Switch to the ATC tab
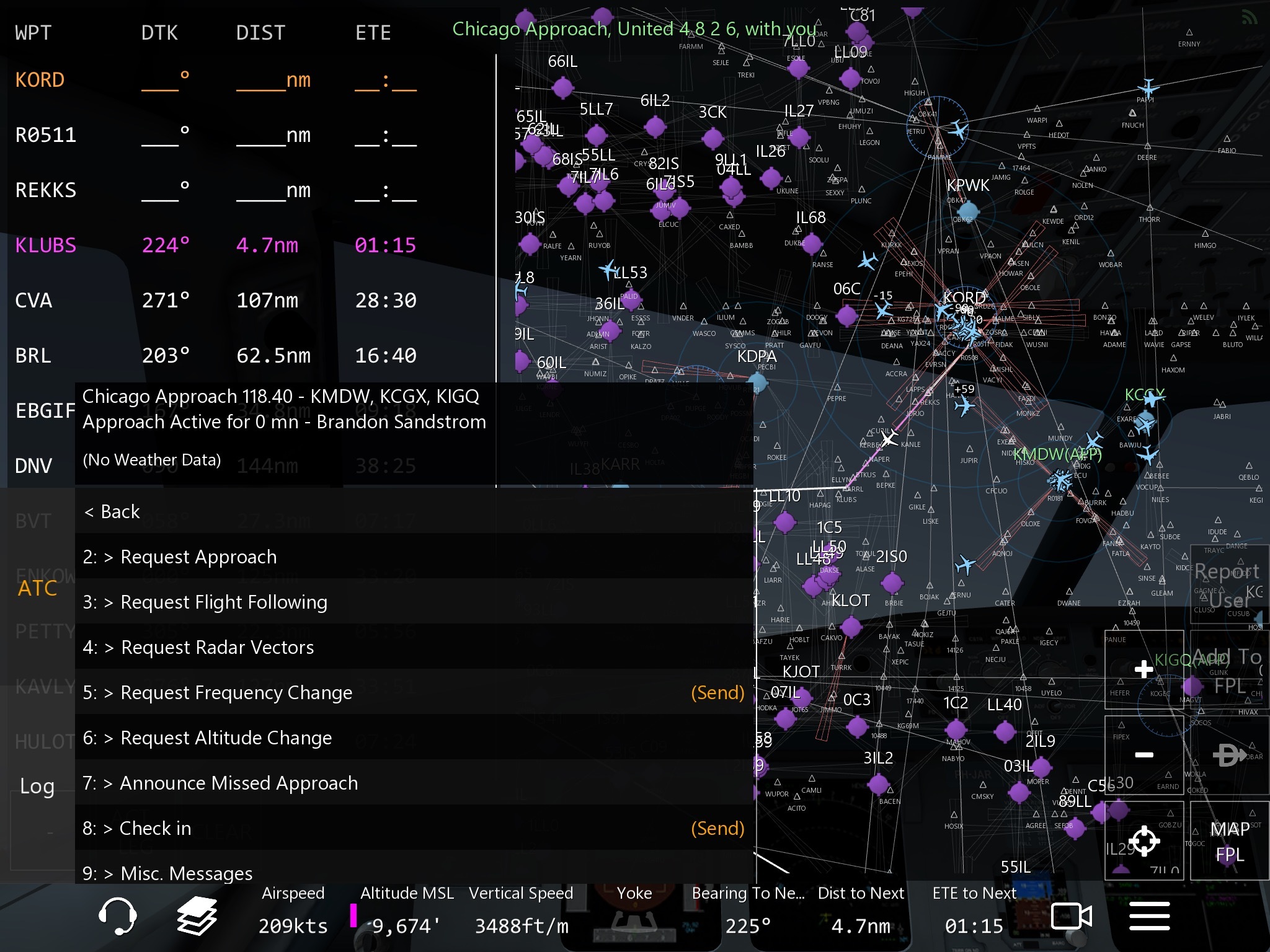The image size is (1270, 952). tap(37, 588)
